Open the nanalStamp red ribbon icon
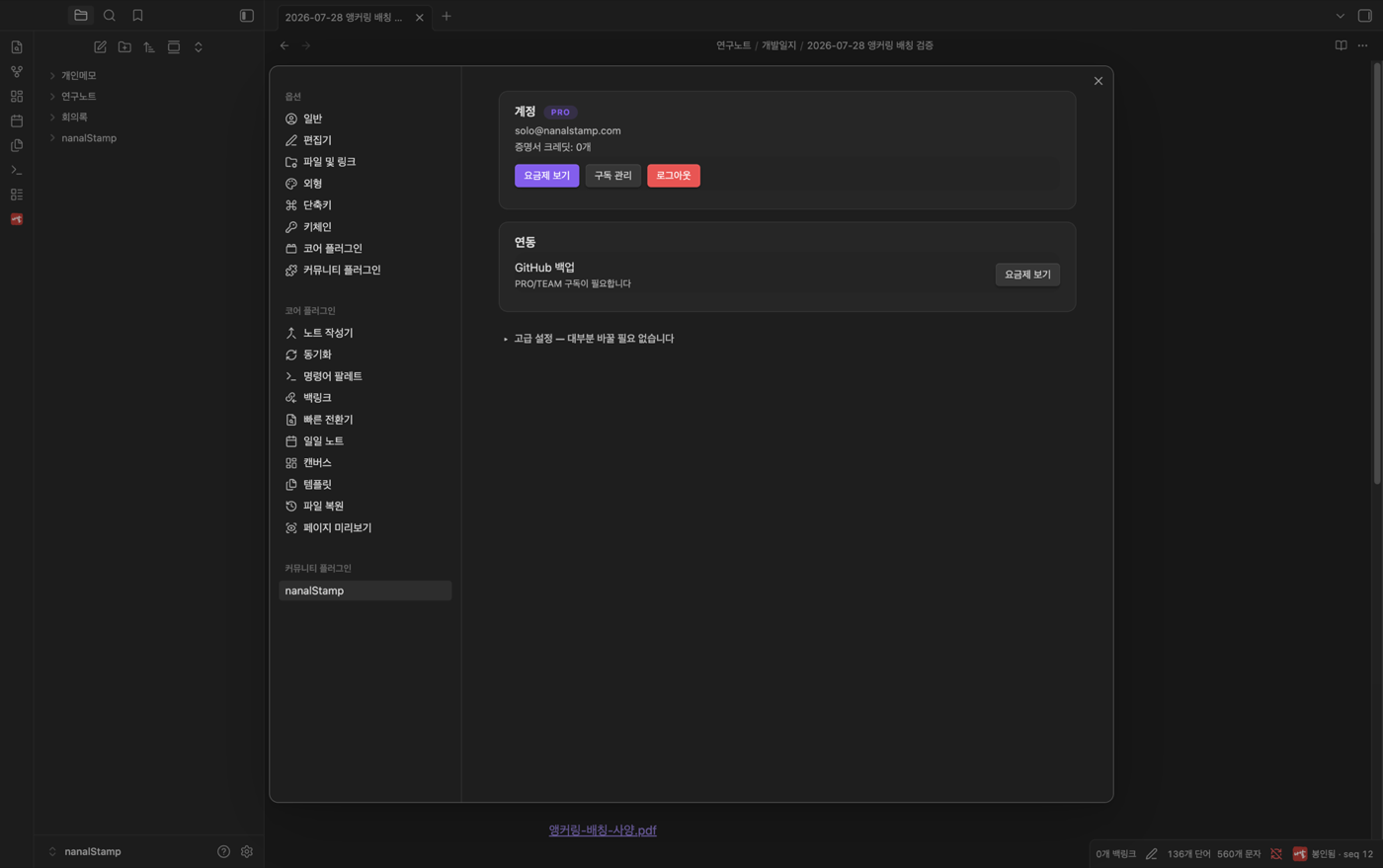This screenshot has height=868, width=1383. point(17,219)
